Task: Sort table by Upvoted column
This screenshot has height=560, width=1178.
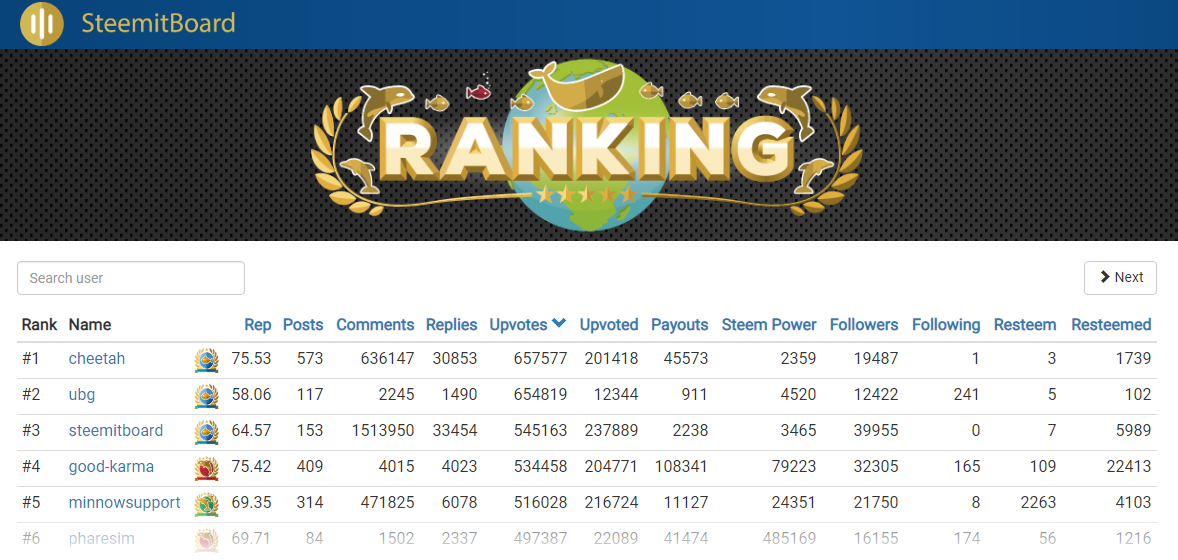Action: [609, 325]
